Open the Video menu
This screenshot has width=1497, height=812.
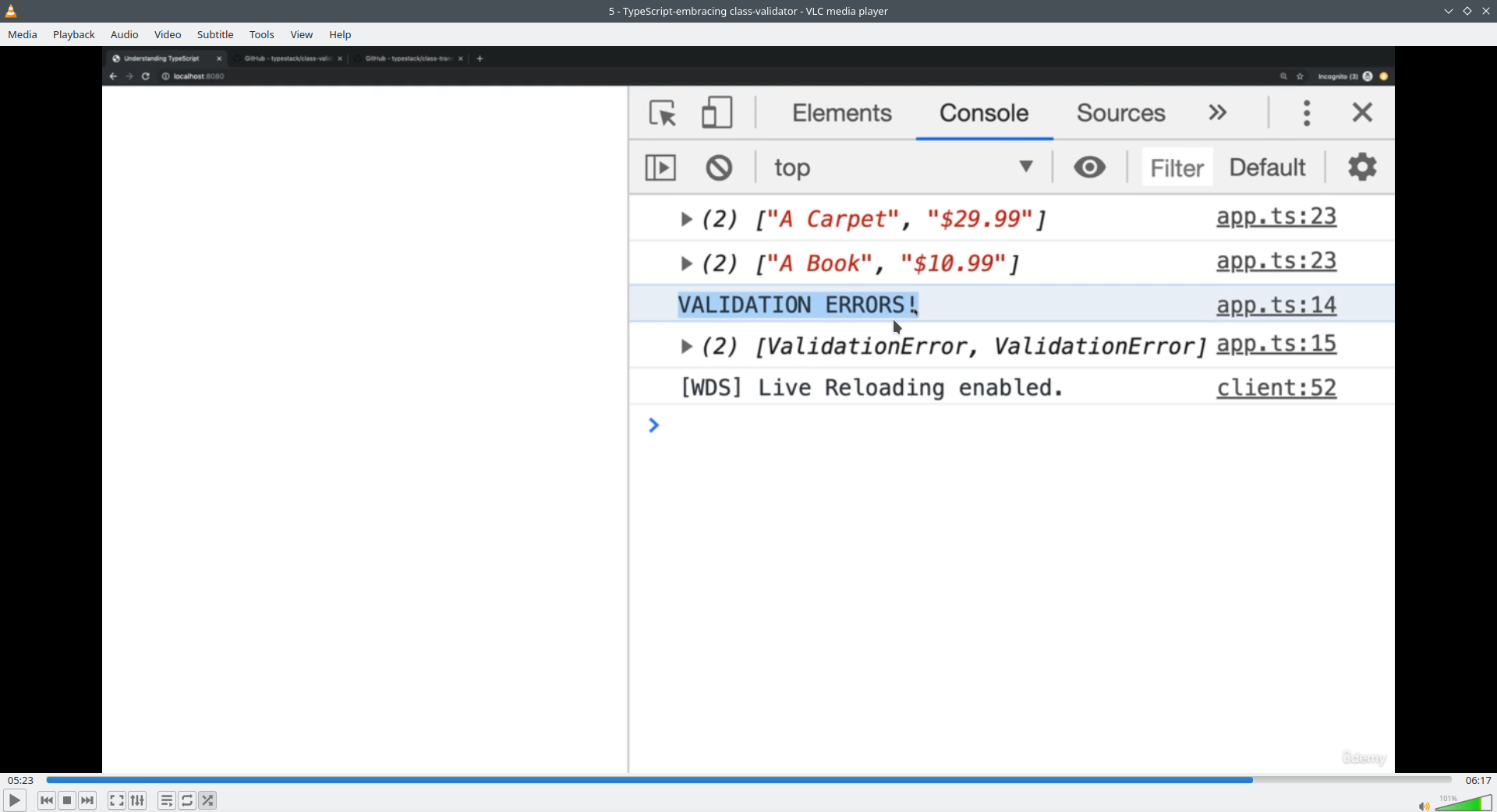click(x=168, y=35)
